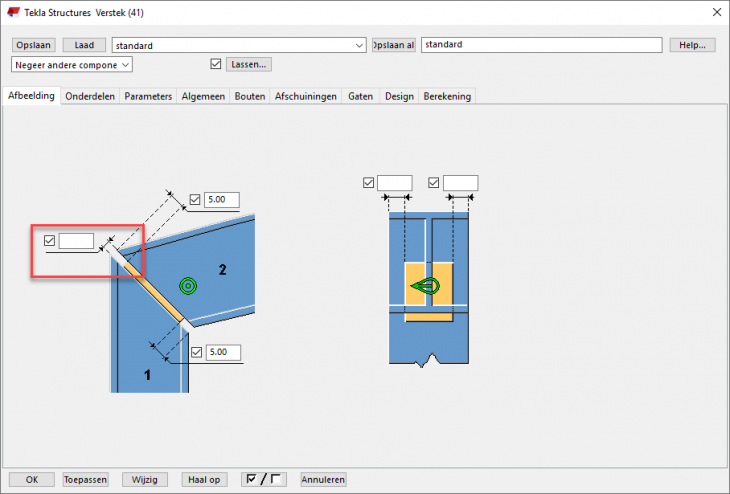This screenshot has height=494, width=730.
Task: Click the upper 5.00 value field
Action: click(x=222, y=200)
